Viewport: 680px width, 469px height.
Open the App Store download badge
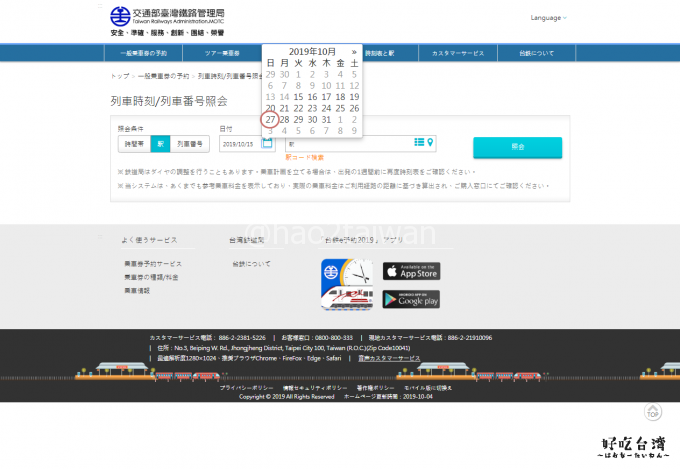click(411, 271)
